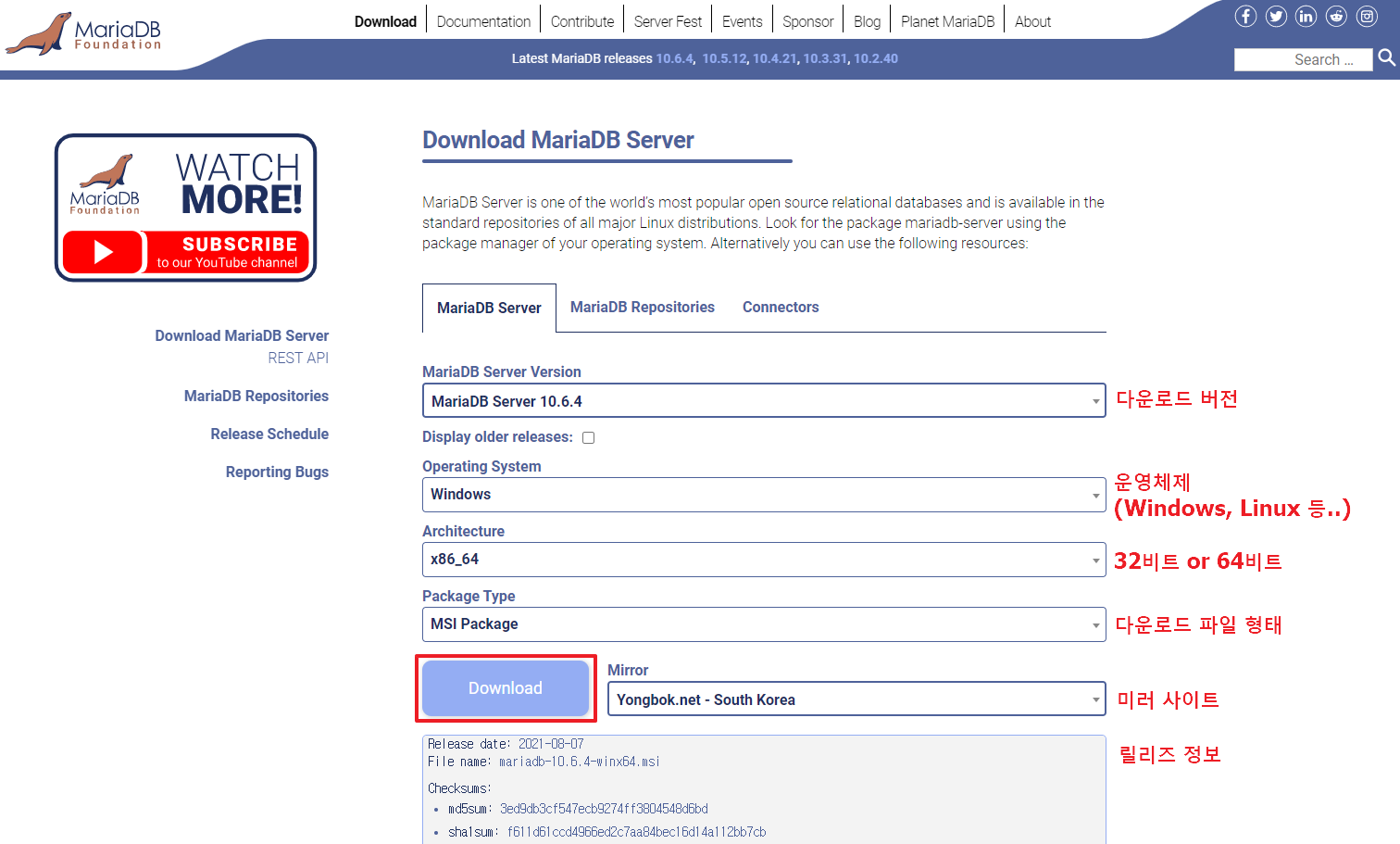Visit the Planet MariaDB menu item
Screen dimensions: 1400x844
[x=947, y=21]
